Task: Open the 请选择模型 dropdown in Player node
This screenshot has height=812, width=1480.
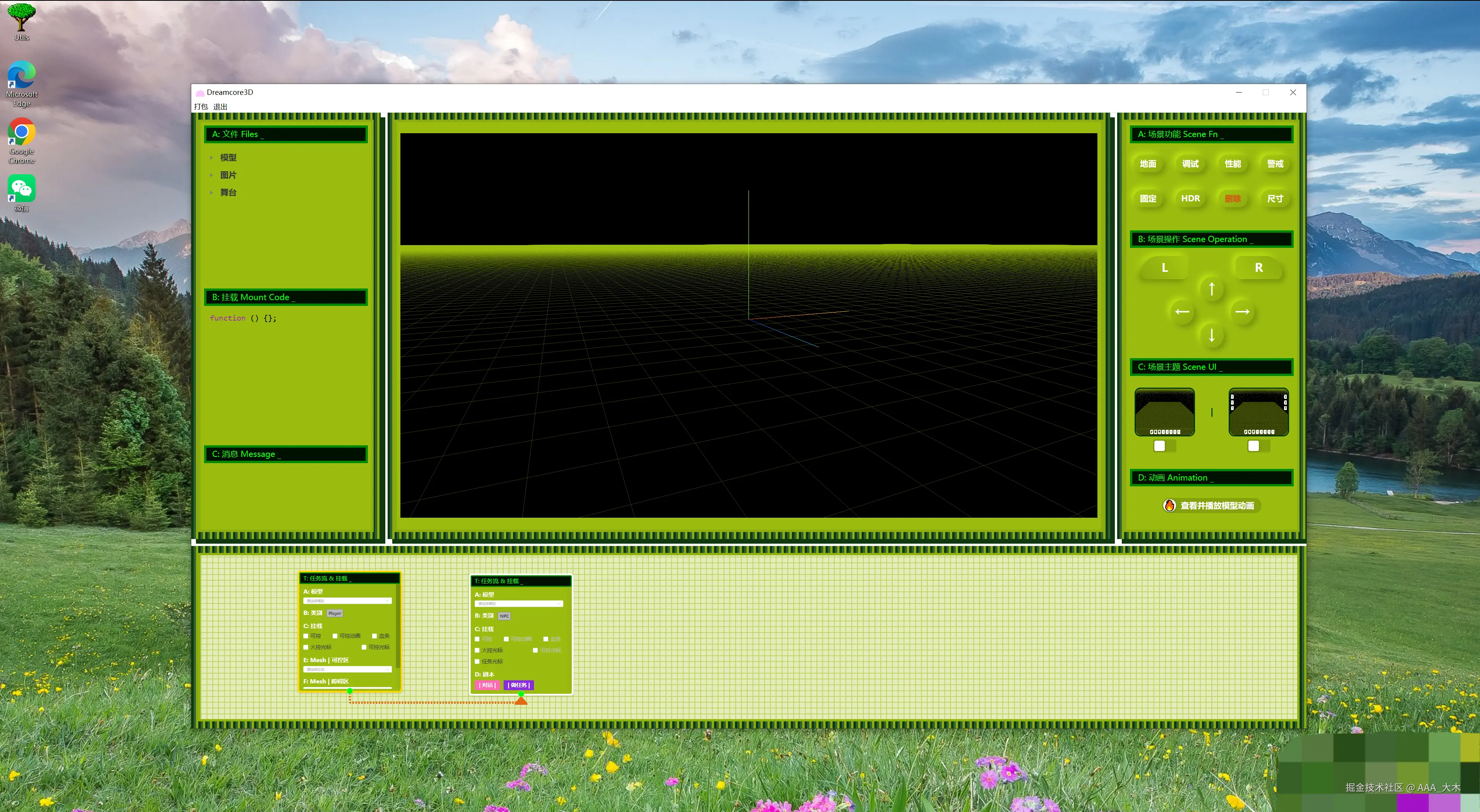Action: click(347, 601)
